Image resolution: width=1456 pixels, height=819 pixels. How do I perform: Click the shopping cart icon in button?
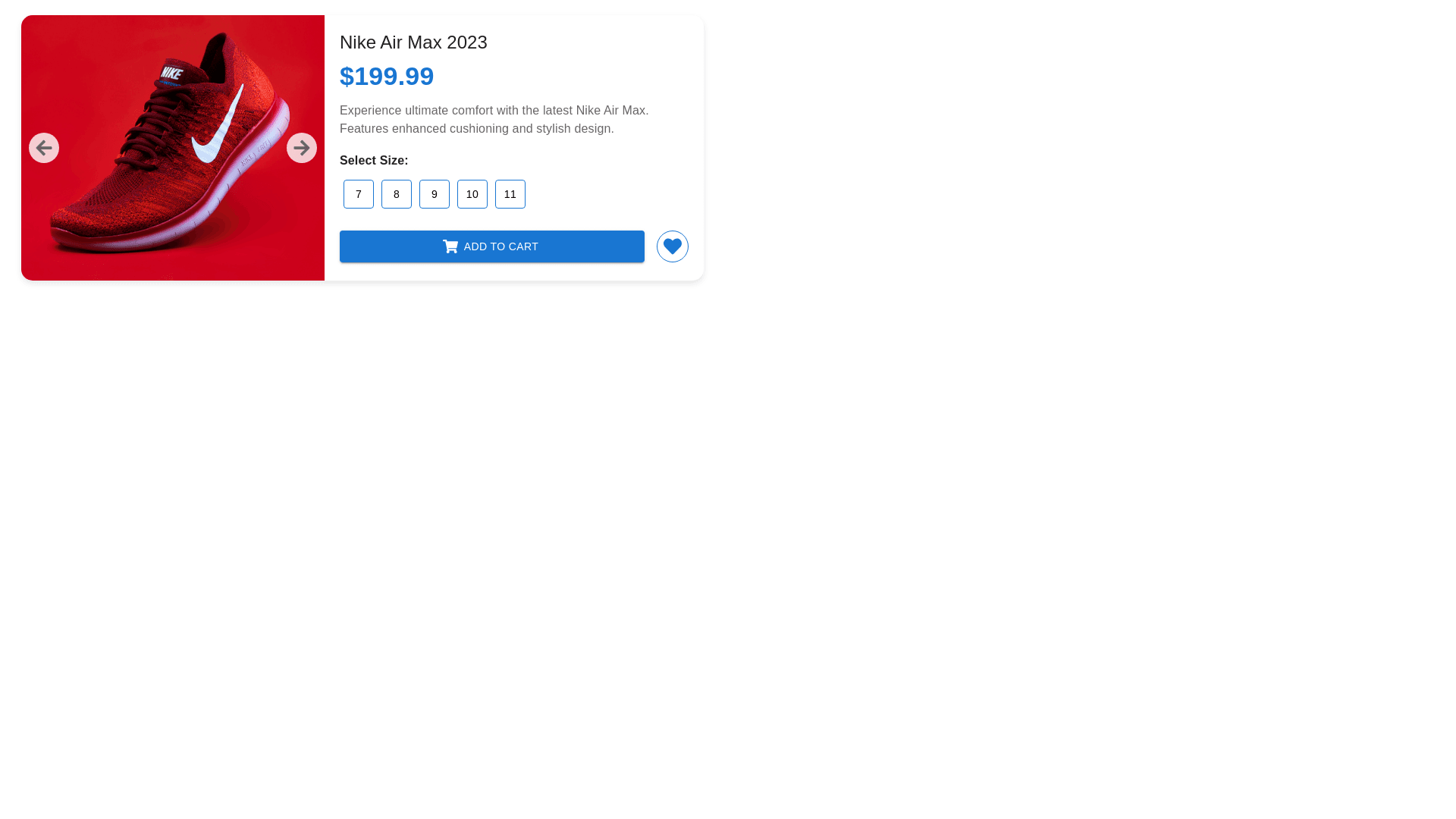tap(450, 246)
